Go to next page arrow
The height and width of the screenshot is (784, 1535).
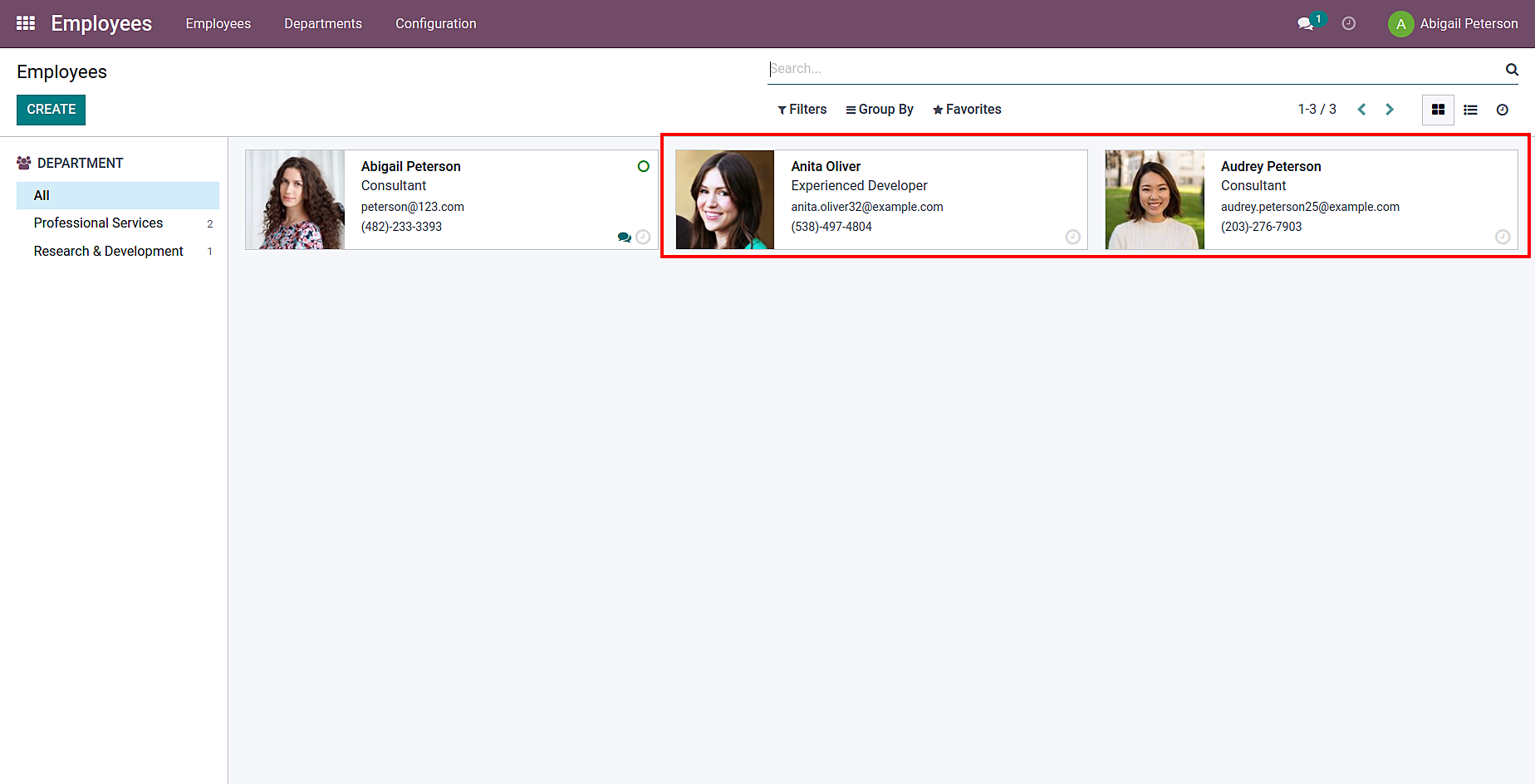(1390, 110)
